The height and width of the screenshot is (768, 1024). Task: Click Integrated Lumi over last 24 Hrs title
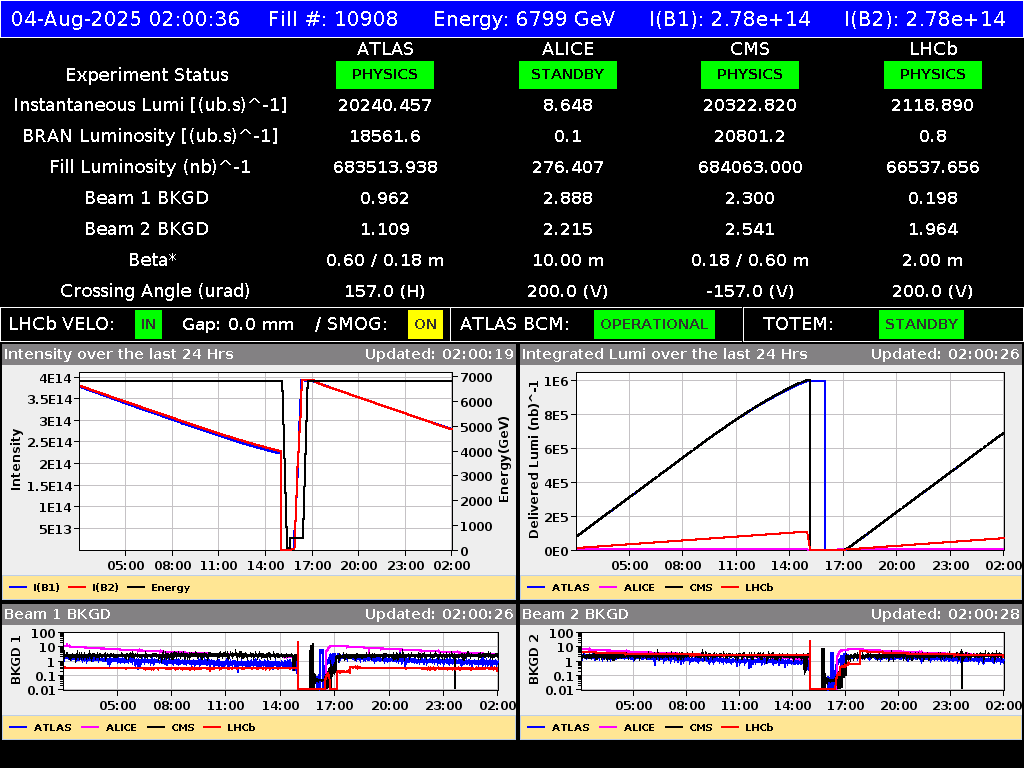[x=664, y=355]
